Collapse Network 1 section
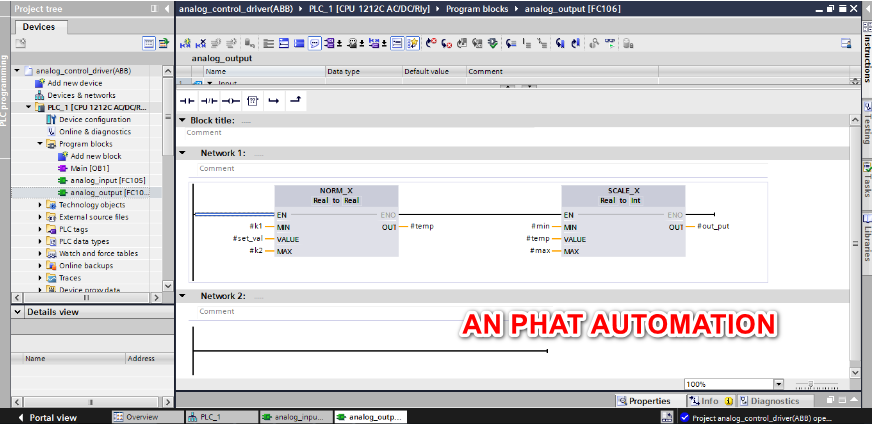Screen dimensions: 873x424 (x=182, y=153)
